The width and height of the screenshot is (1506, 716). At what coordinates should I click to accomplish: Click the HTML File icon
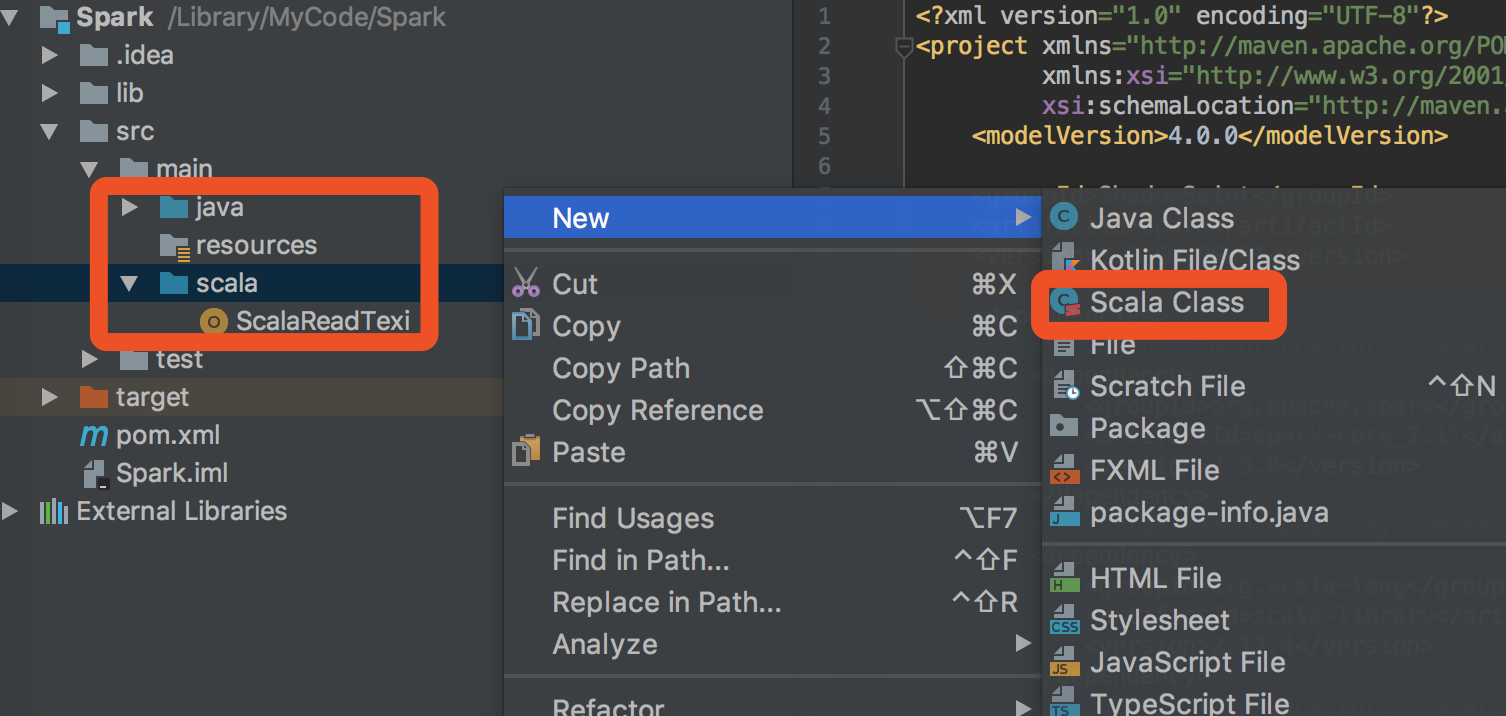click(x=1065, y=578)
